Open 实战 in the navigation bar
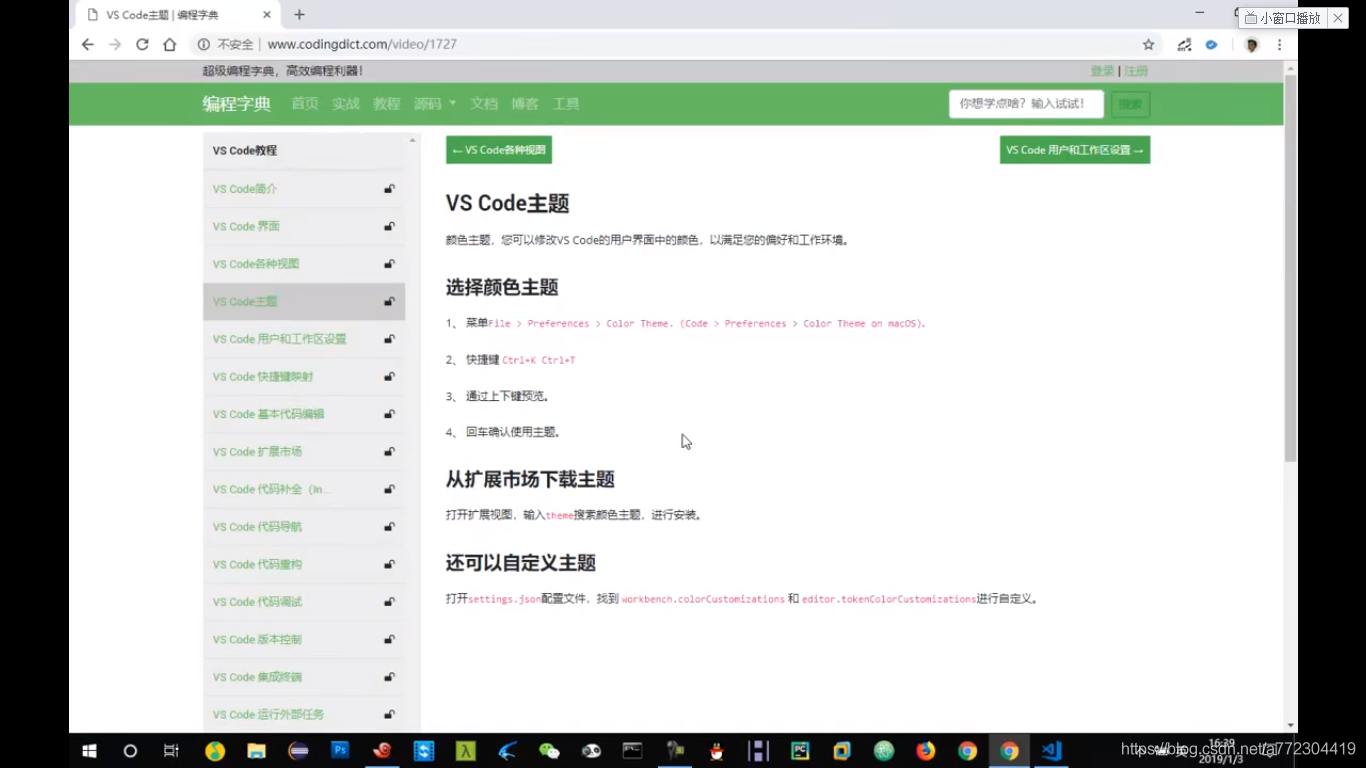Image resolution: width=1366 pixels, height=768 pixels. (x=345, y=104)
